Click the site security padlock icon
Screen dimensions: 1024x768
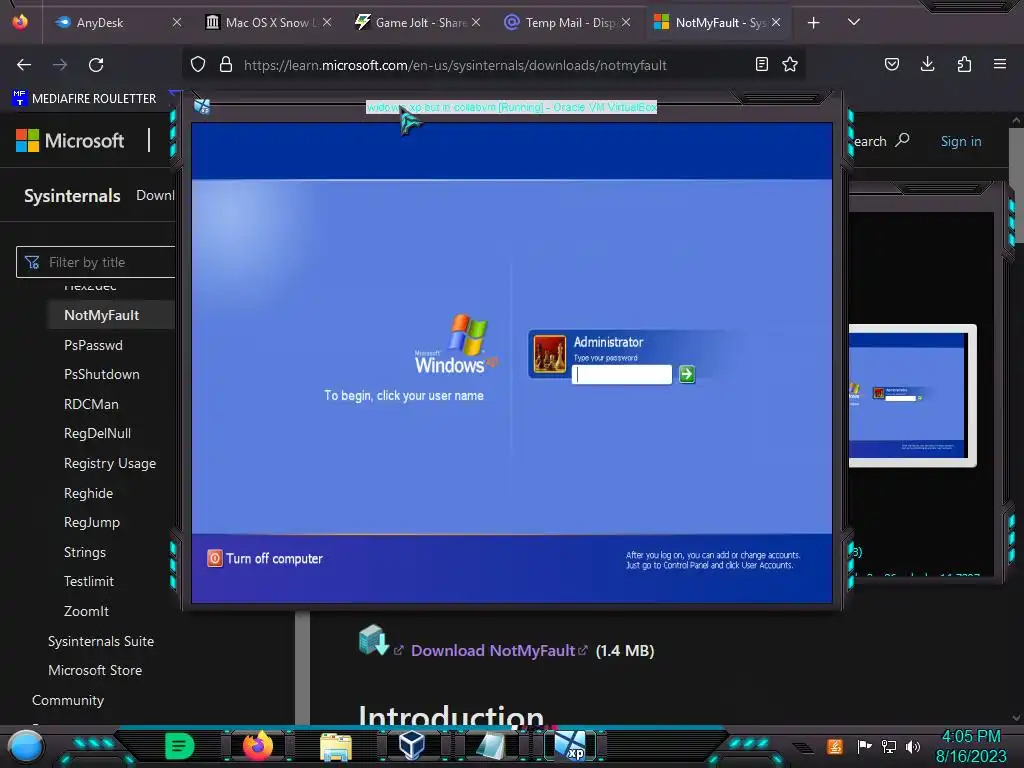point(226,65)
